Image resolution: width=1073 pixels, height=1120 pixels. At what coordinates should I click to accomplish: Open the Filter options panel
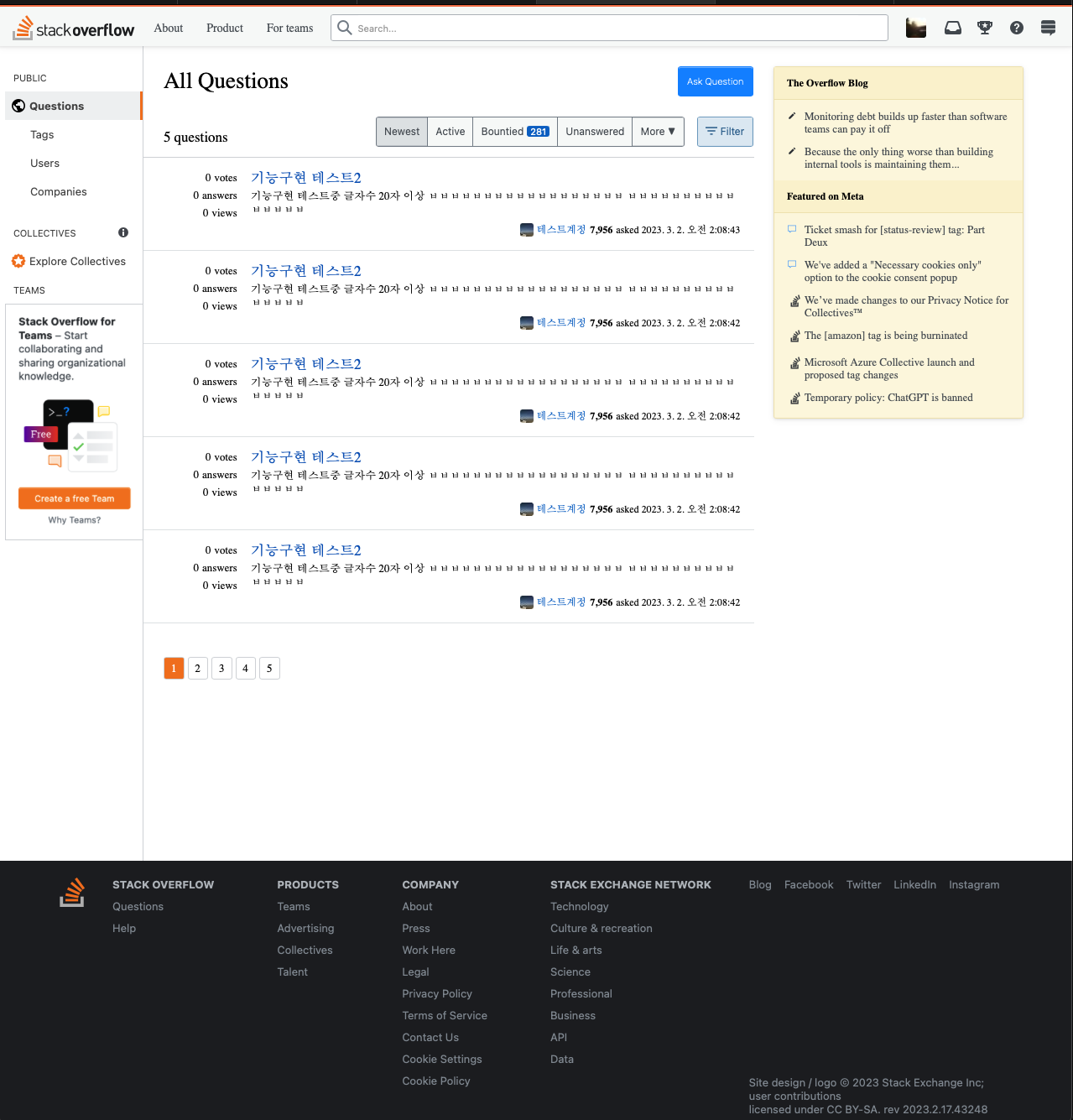tap(725, 132)
